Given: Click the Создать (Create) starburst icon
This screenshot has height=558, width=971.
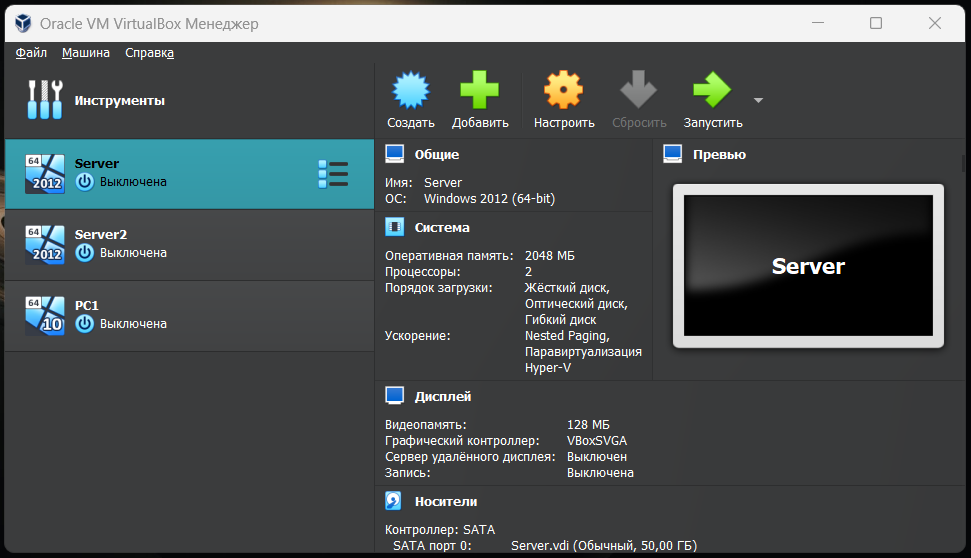Looking at the screenshot, I should [x=411, y=90].
